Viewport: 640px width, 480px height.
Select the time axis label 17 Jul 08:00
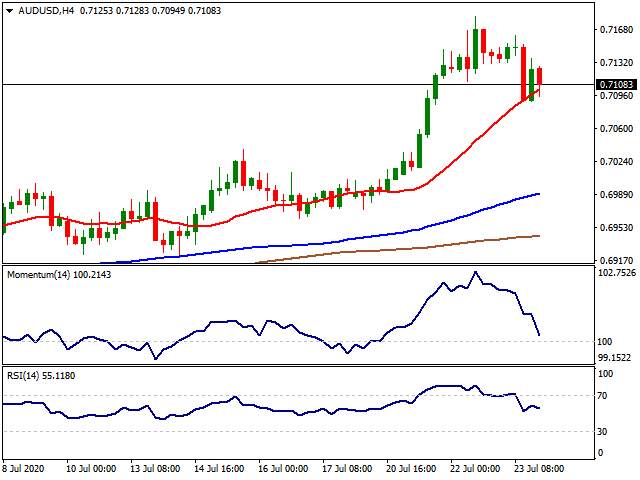pyautogui.click(x=347, y=468)
